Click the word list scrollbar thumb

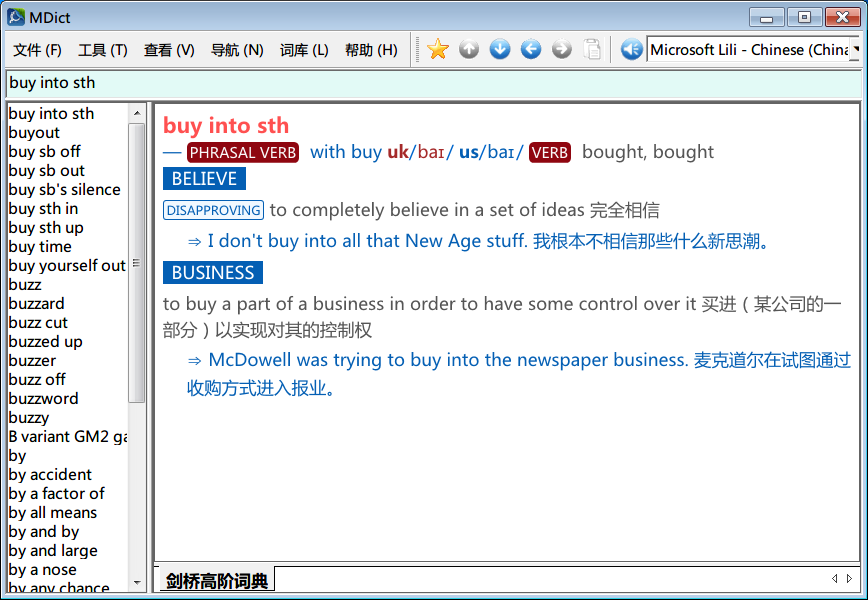[x=137, y=263]
